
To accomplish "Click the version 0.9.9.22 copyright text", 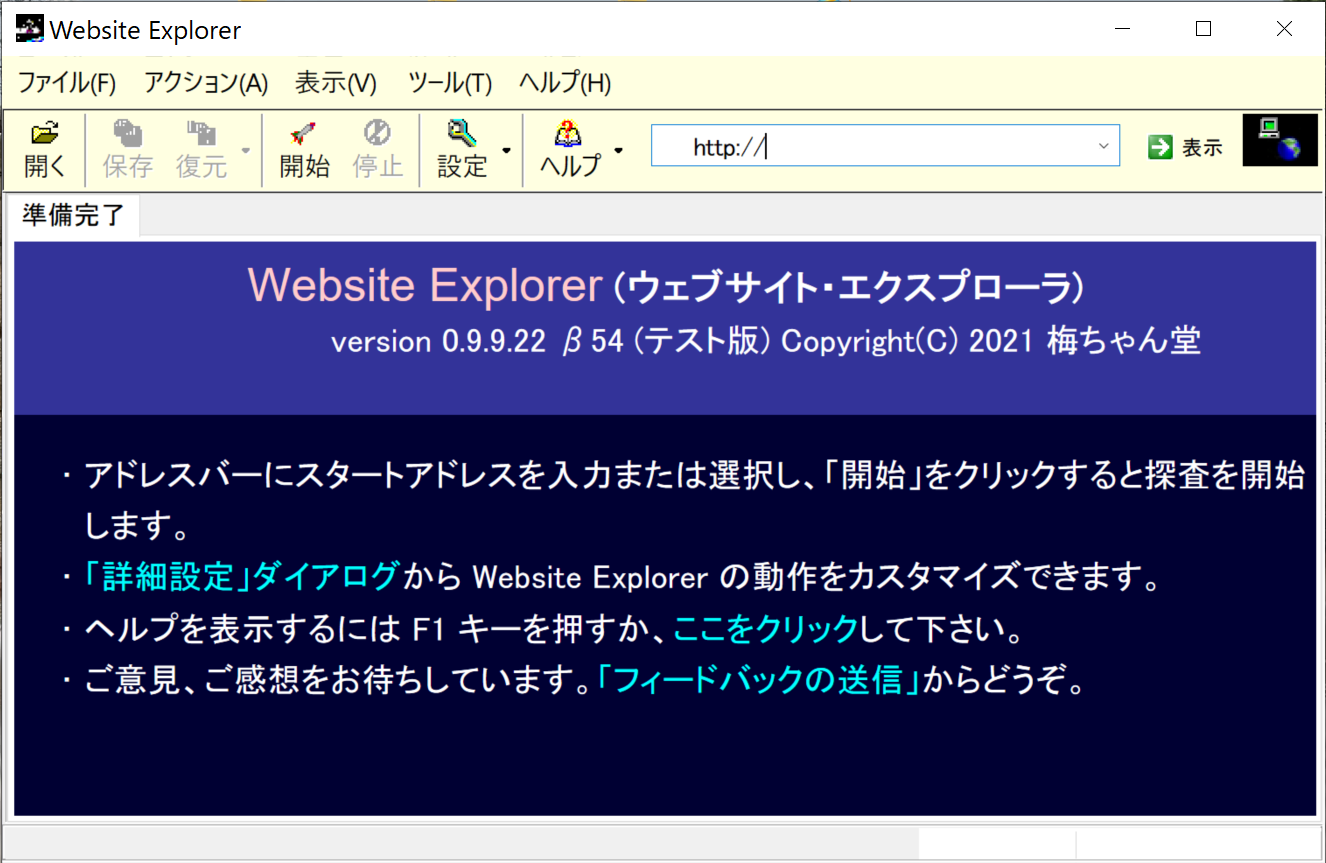I will click(766, 341).
